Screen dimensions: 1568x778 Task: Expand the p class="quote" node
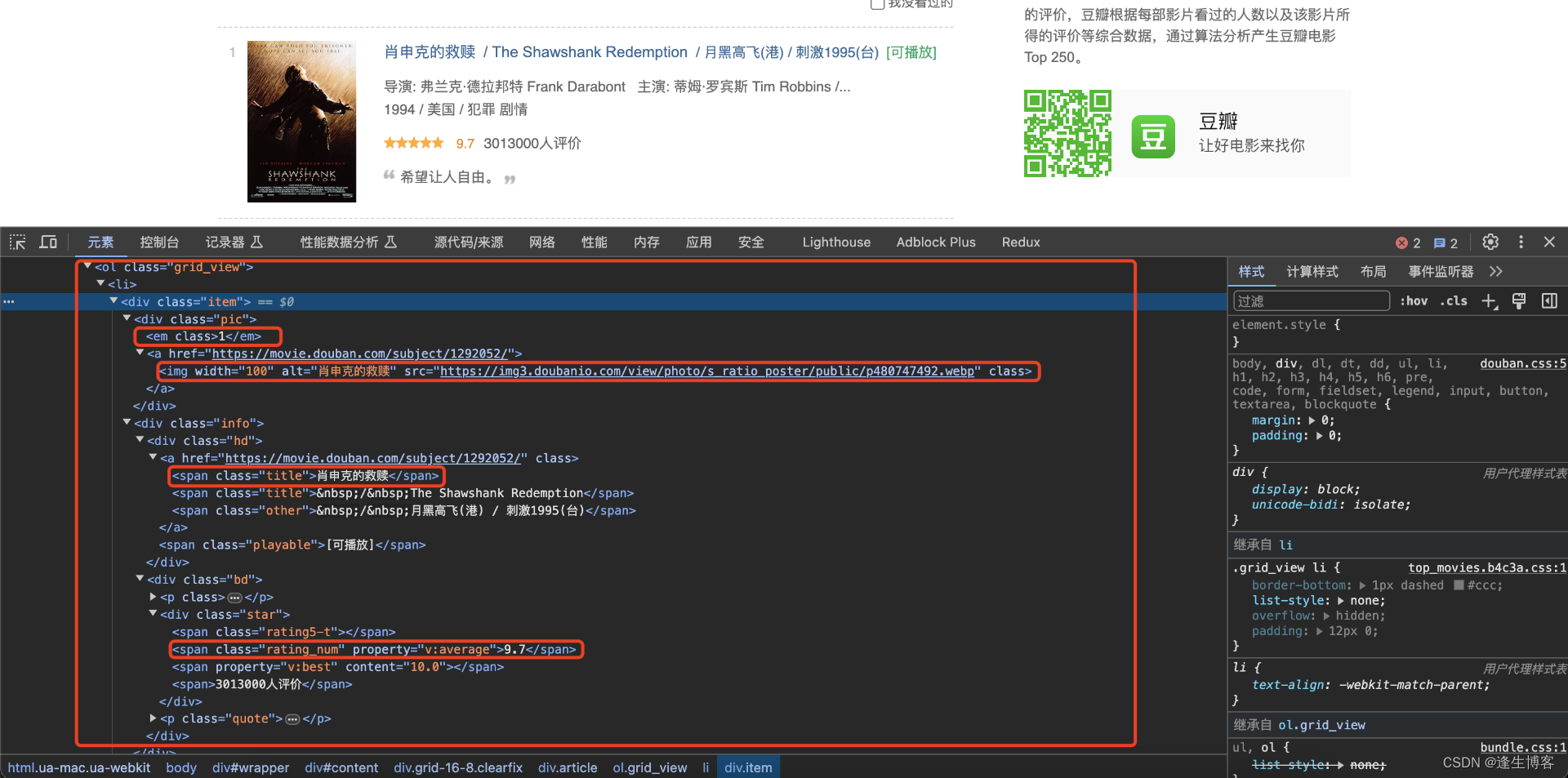tap(153, 718)
